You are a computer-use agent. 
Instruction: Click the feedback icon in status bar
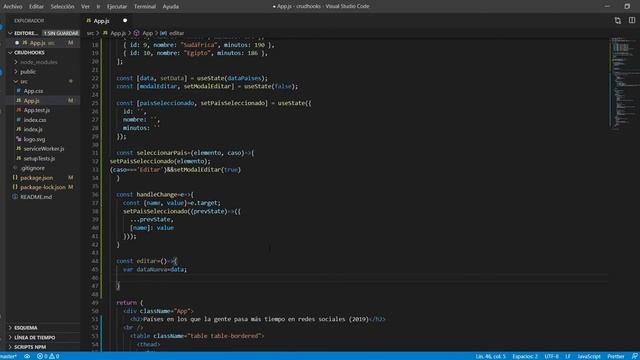point(635,356)
